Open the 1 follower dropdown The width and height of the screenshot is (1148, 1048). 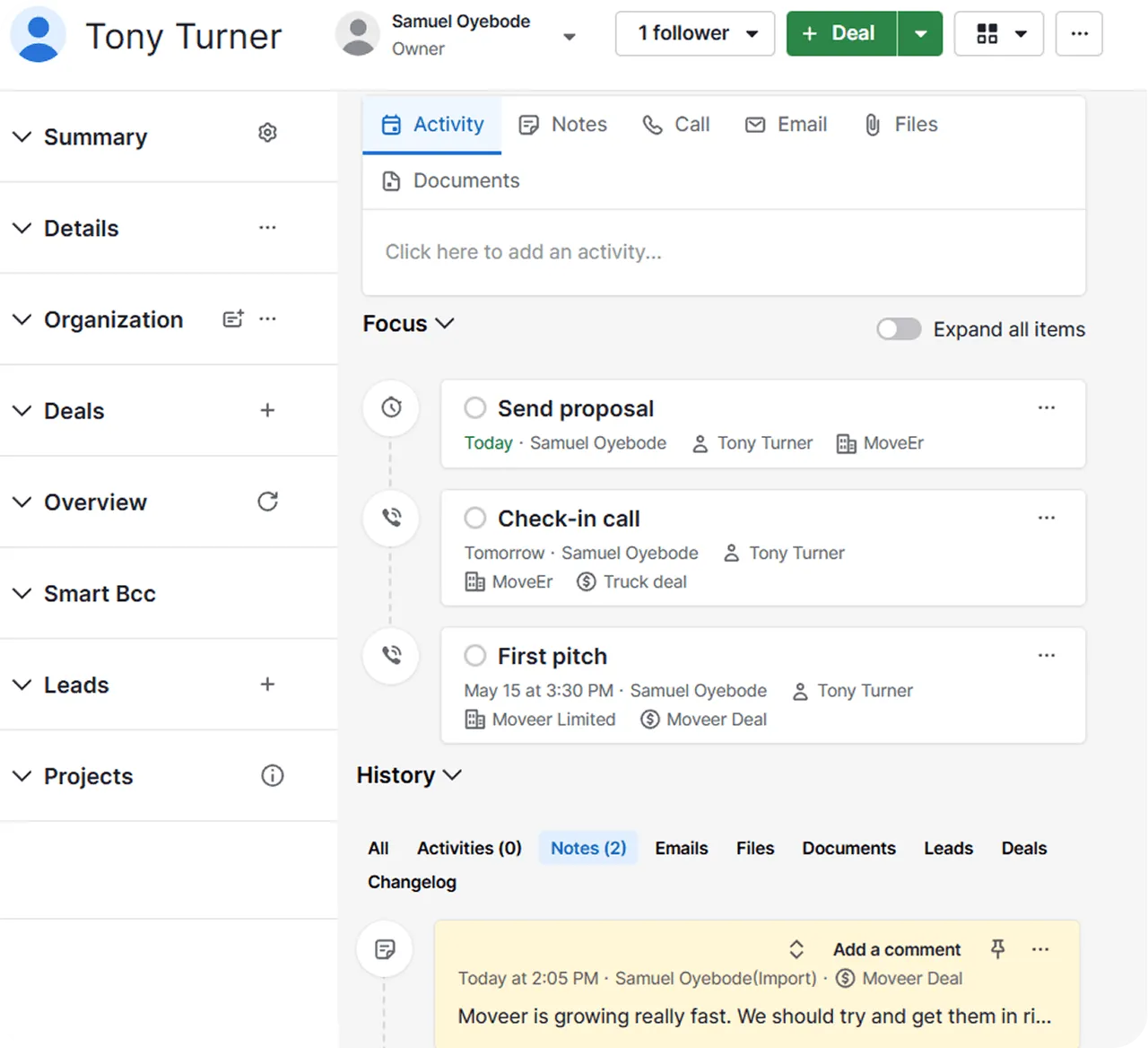pos(695,34)
